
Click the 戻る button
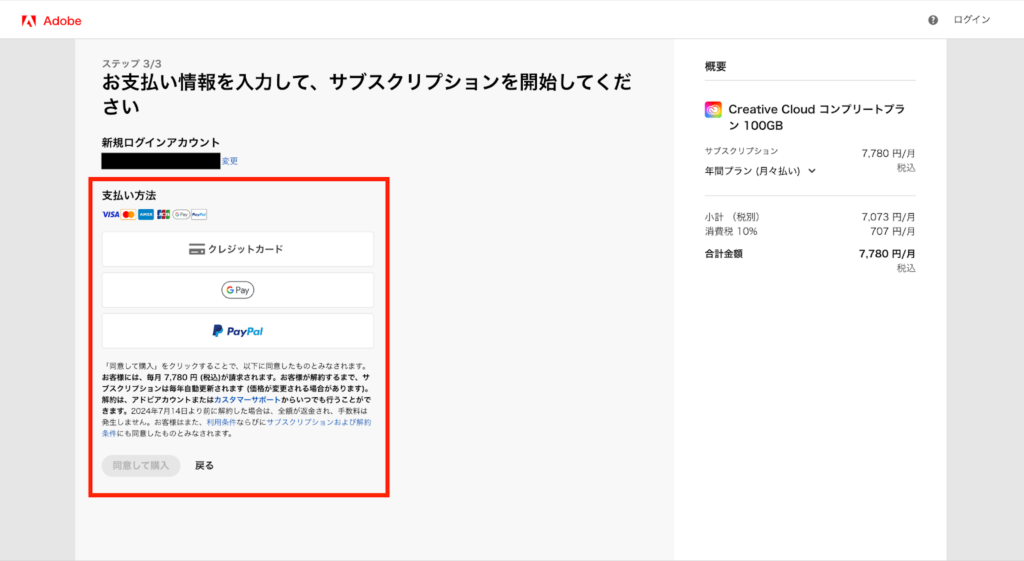(x=204, y=466)
